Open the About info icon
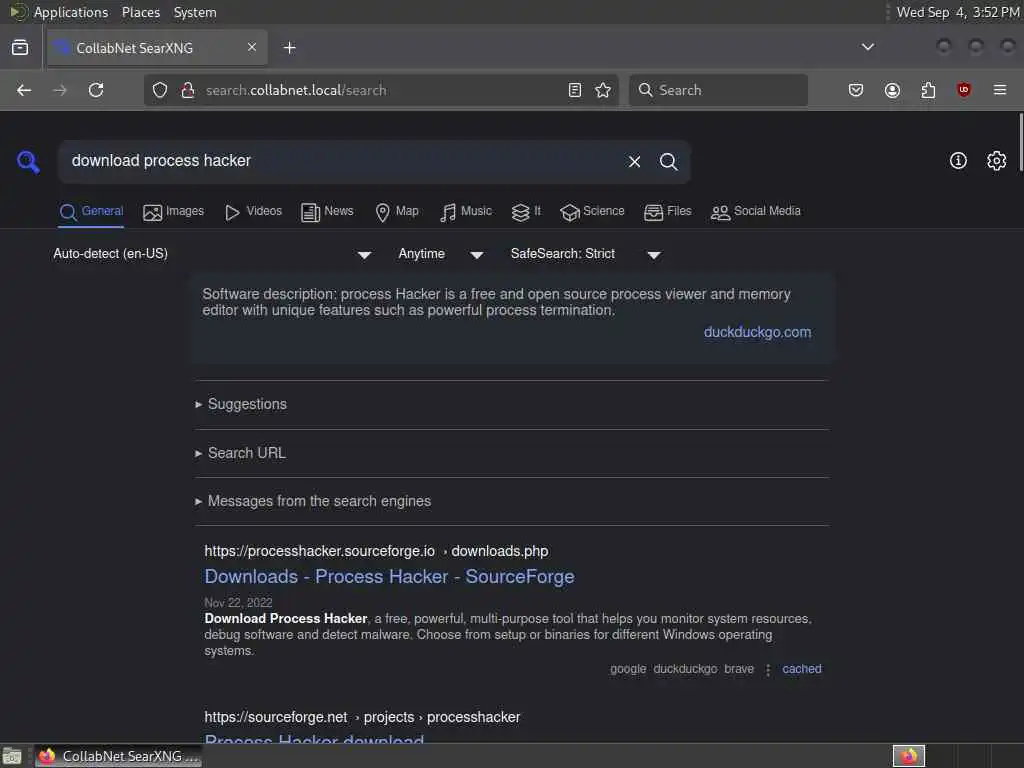Image resolution: width=1024 pixels, height=768 pixels. coord(958,161)
